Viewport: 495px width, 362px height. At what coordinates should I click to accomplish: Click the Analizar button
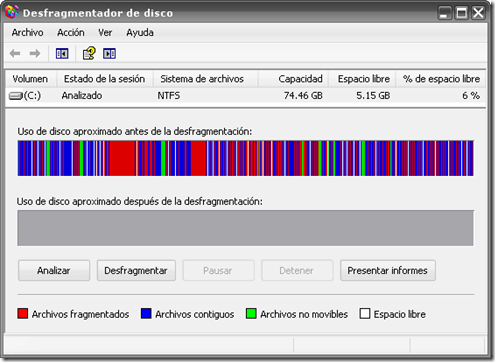54,270
